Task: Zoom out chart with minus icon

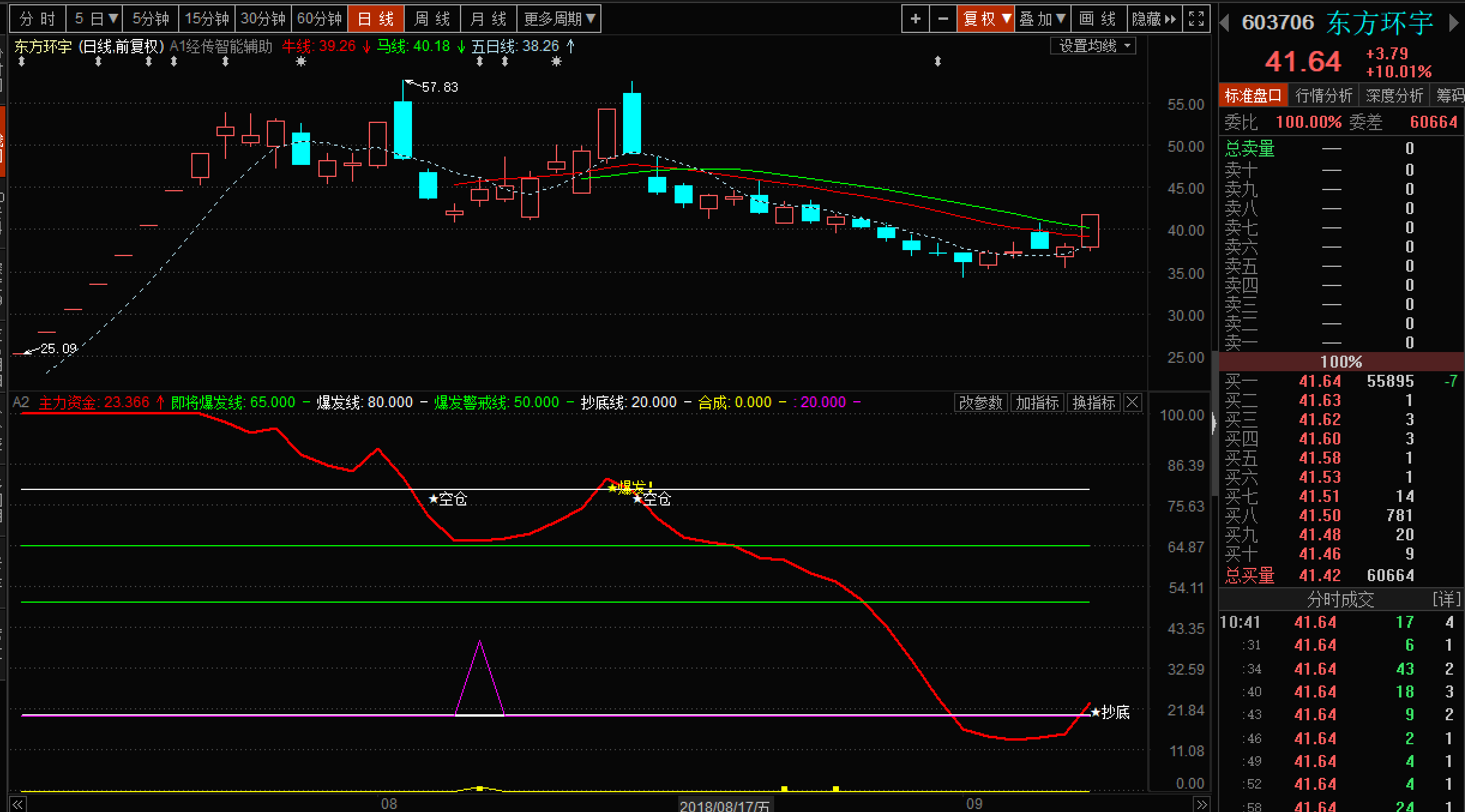Action: point(943,19)
